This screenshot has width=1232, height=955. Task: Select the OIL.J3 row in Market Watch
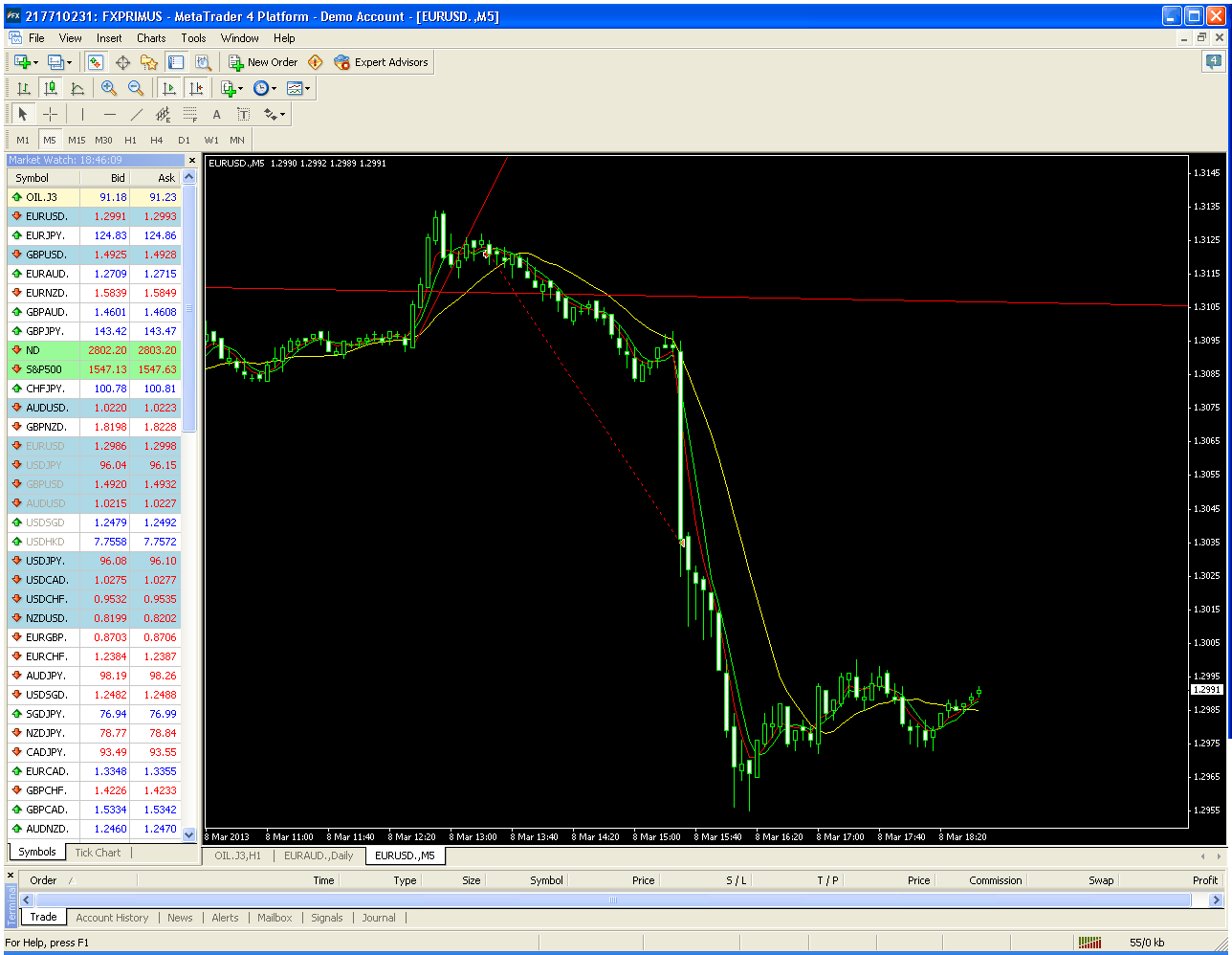point(94,197)
